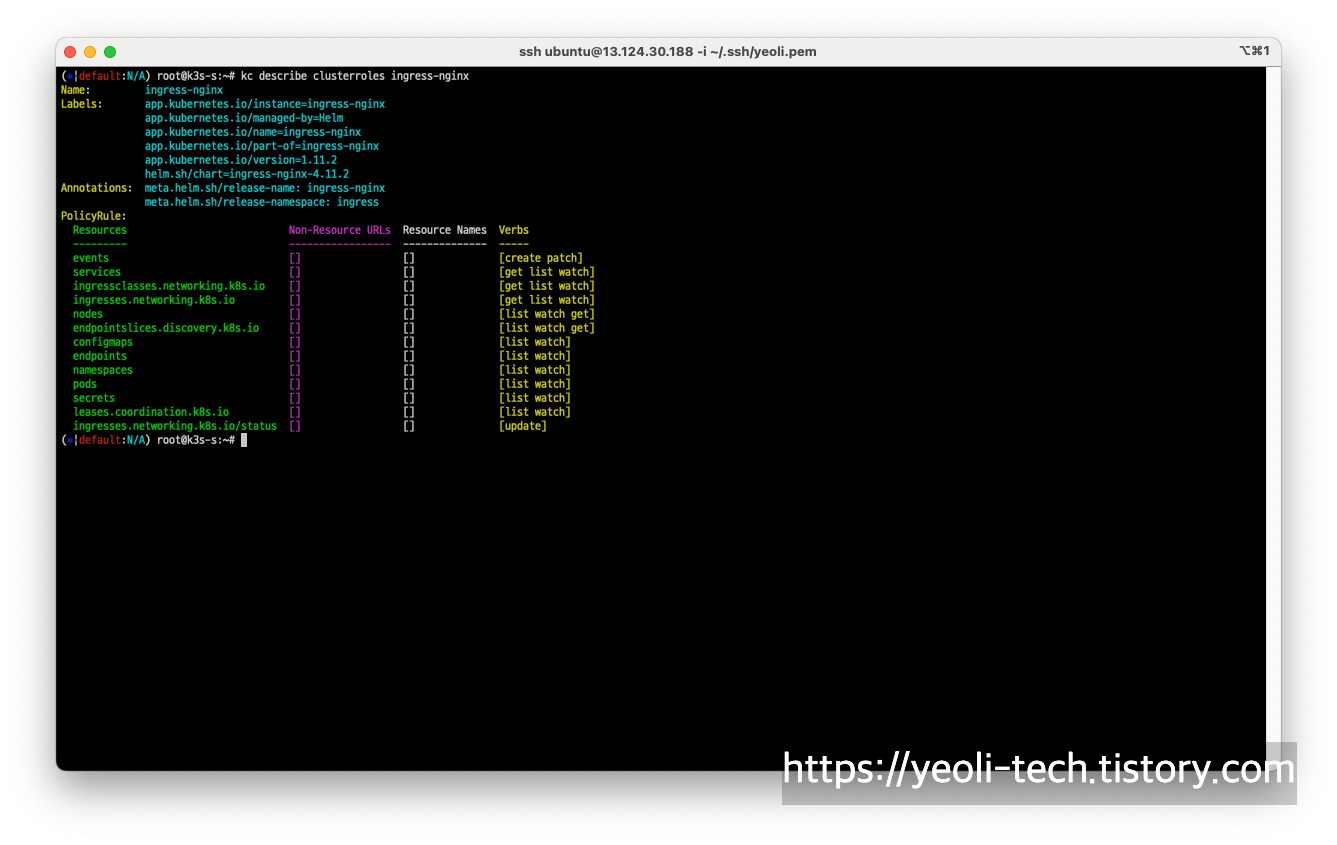
Task: Click 'ingresses.networking.k8s.io' resource without status
Action: tap(154, 300)
